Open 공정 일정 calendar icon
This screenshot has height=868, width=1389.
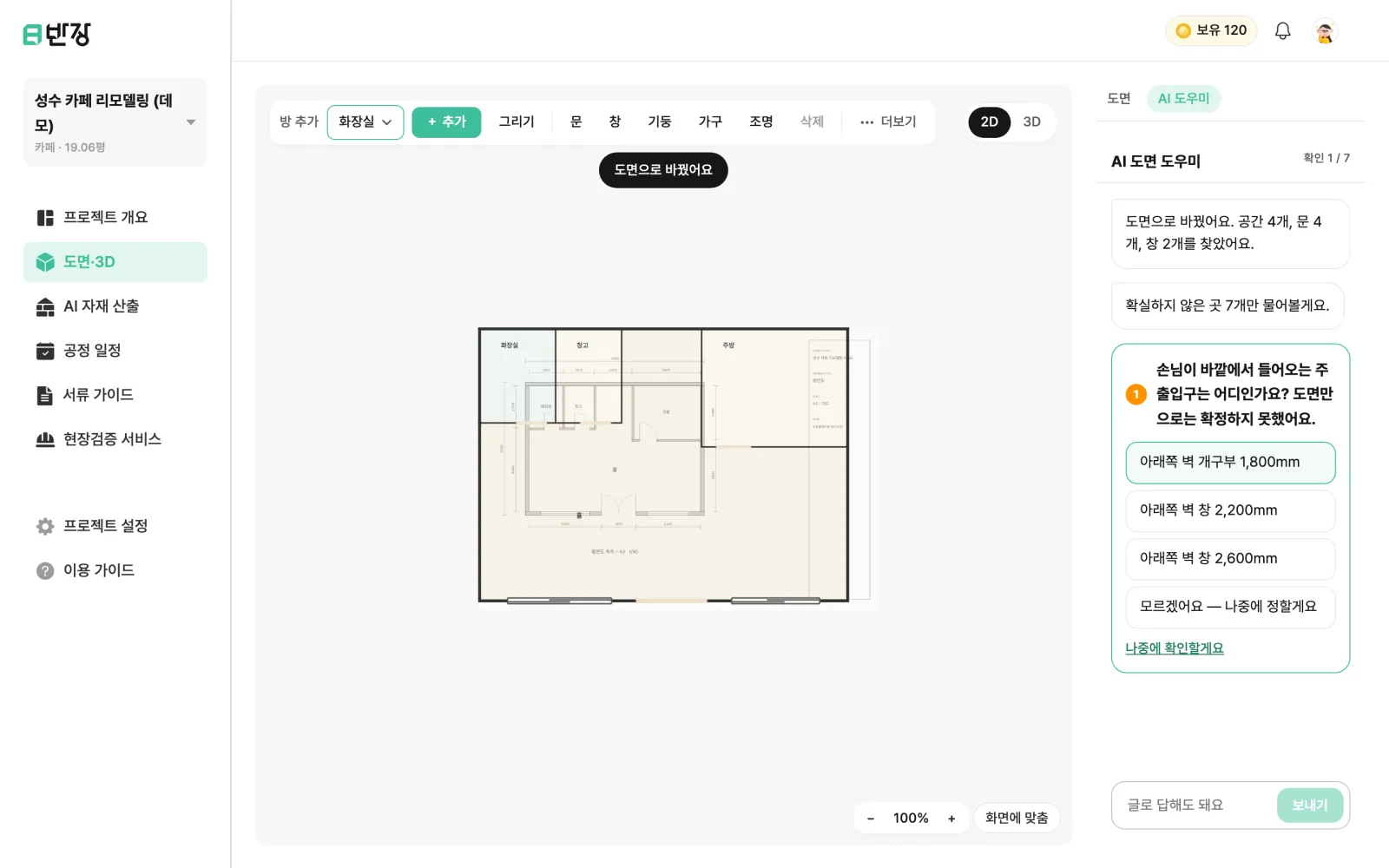click(x=45, y=351)
